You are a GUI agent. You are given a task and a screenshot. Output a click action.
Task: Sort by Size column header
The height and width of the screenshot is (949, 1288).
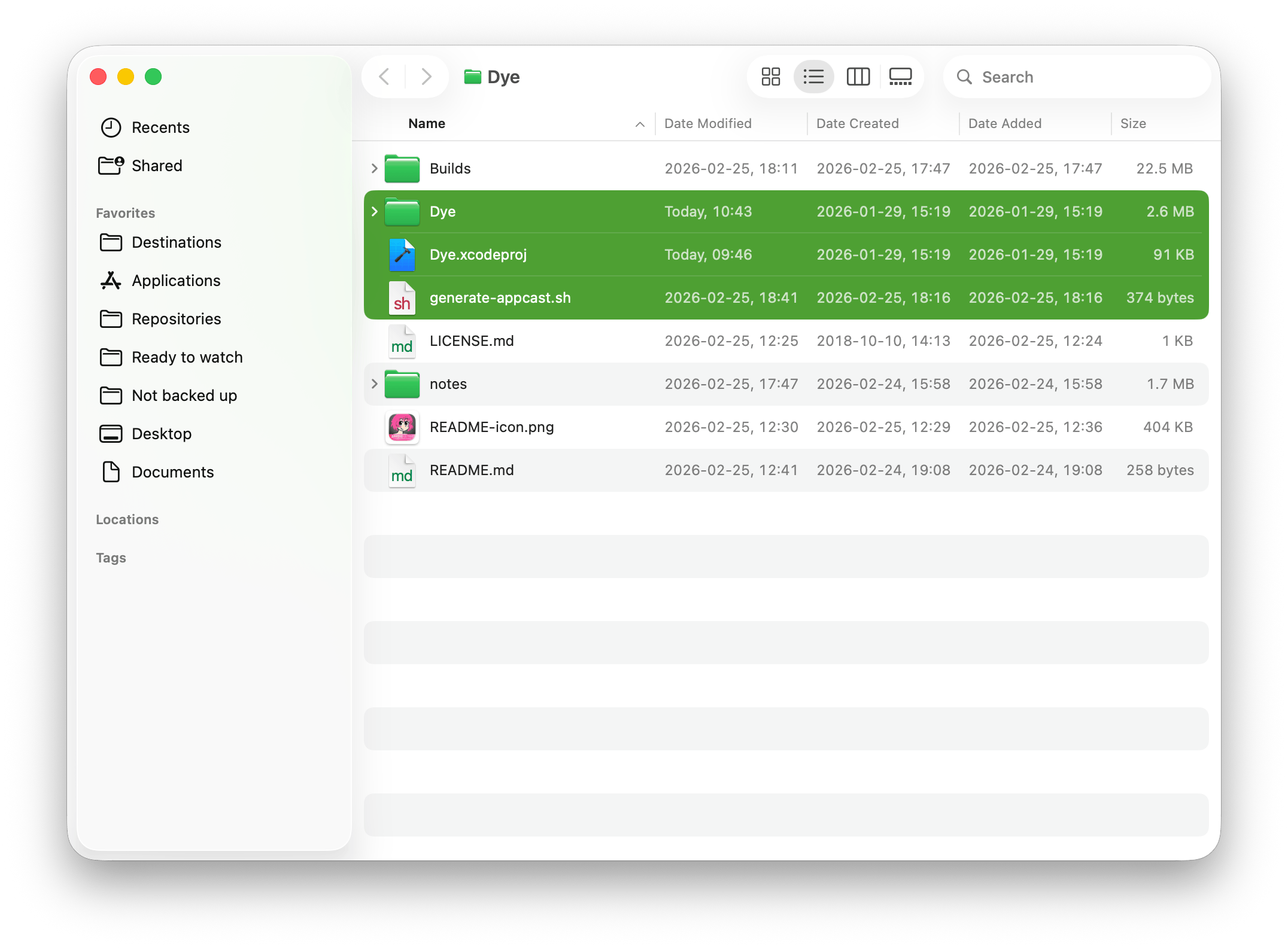pyautogui.click(x=1132, y=124)
